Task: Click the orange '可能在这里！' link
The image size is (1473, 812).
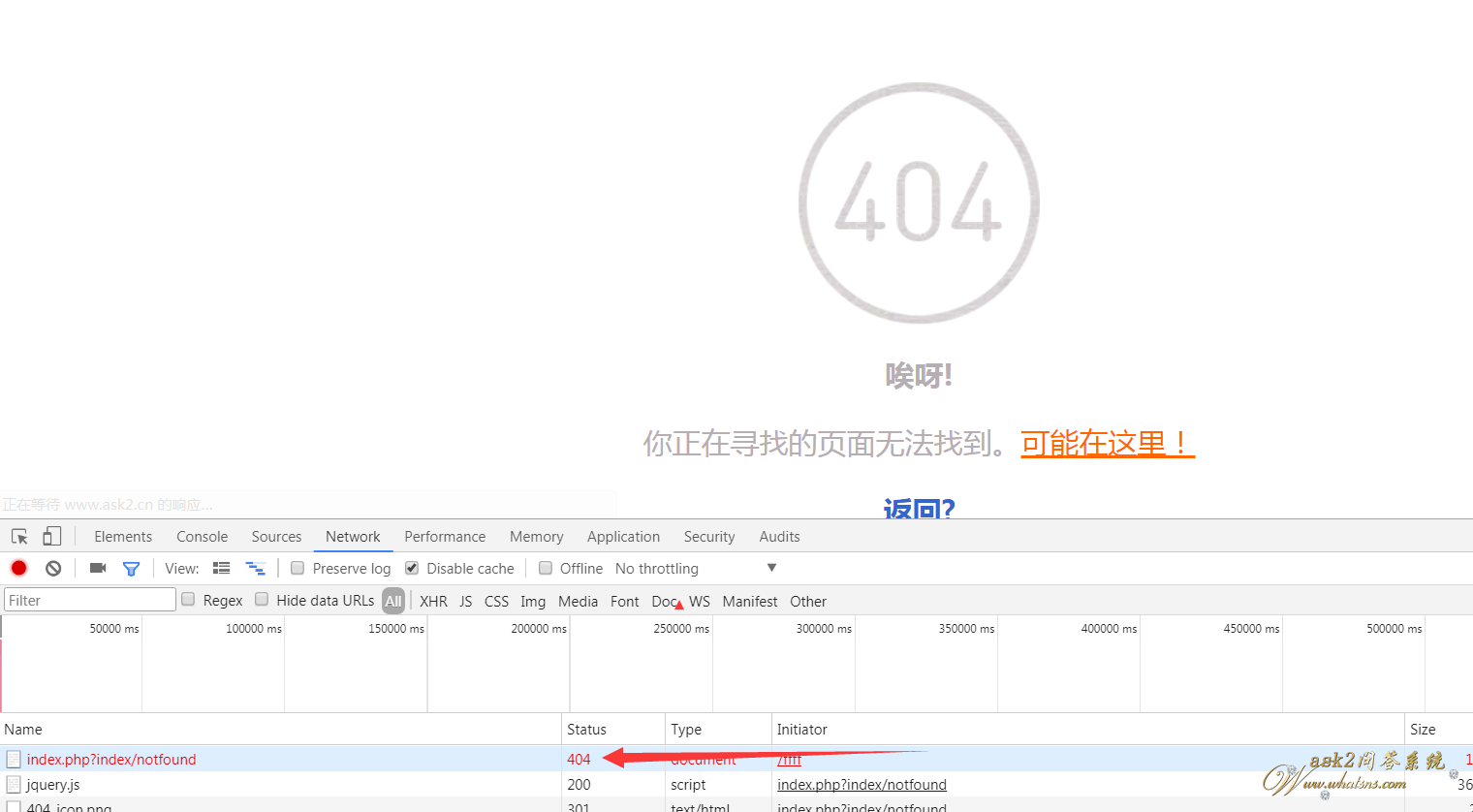Action: [x=1107, y=444]
